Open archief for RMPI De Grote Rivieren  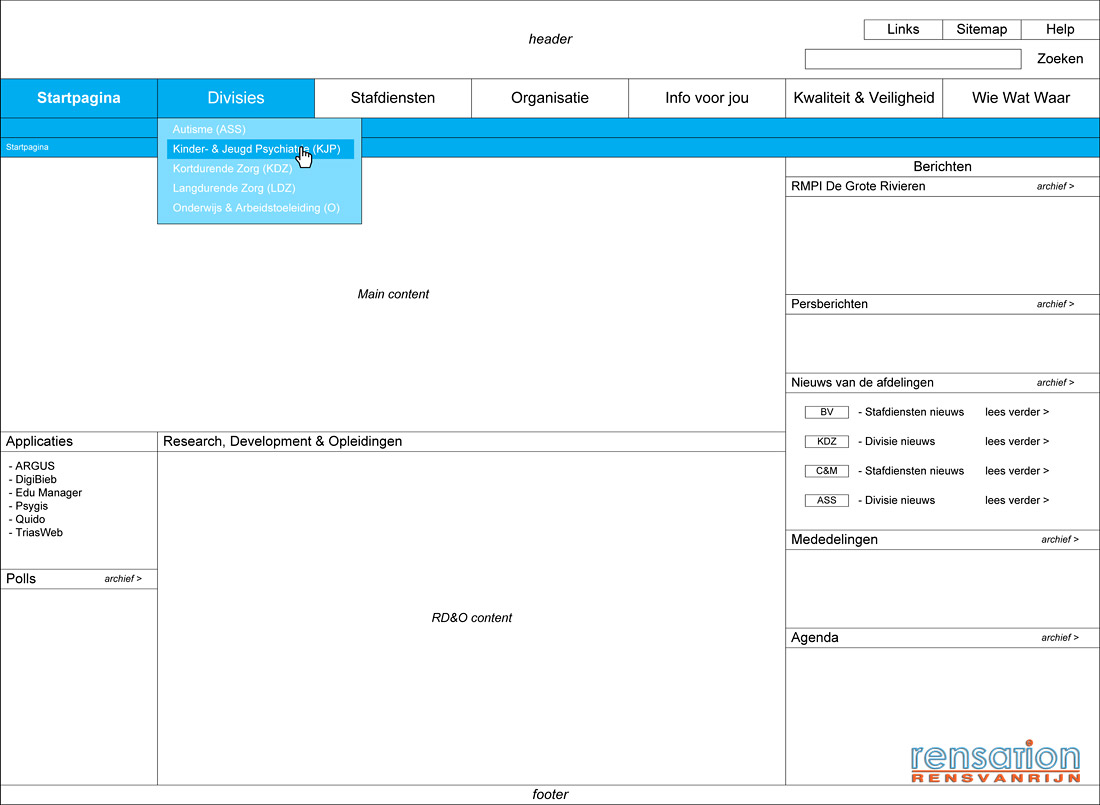(x=1055, y=186)
